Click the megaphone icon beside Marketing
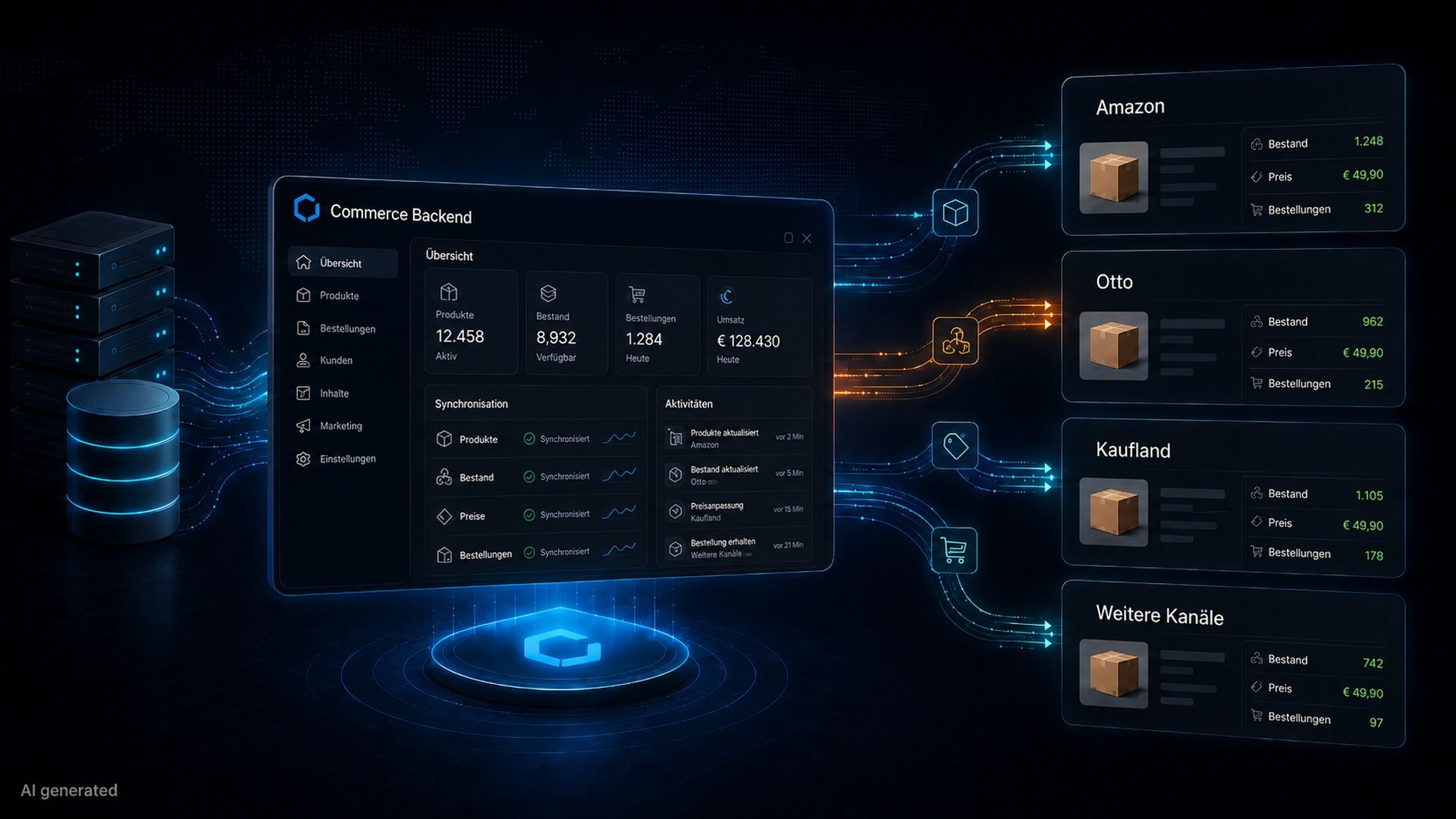The width and height of the screenshot is (1456, 819). [x=303, y=425]
